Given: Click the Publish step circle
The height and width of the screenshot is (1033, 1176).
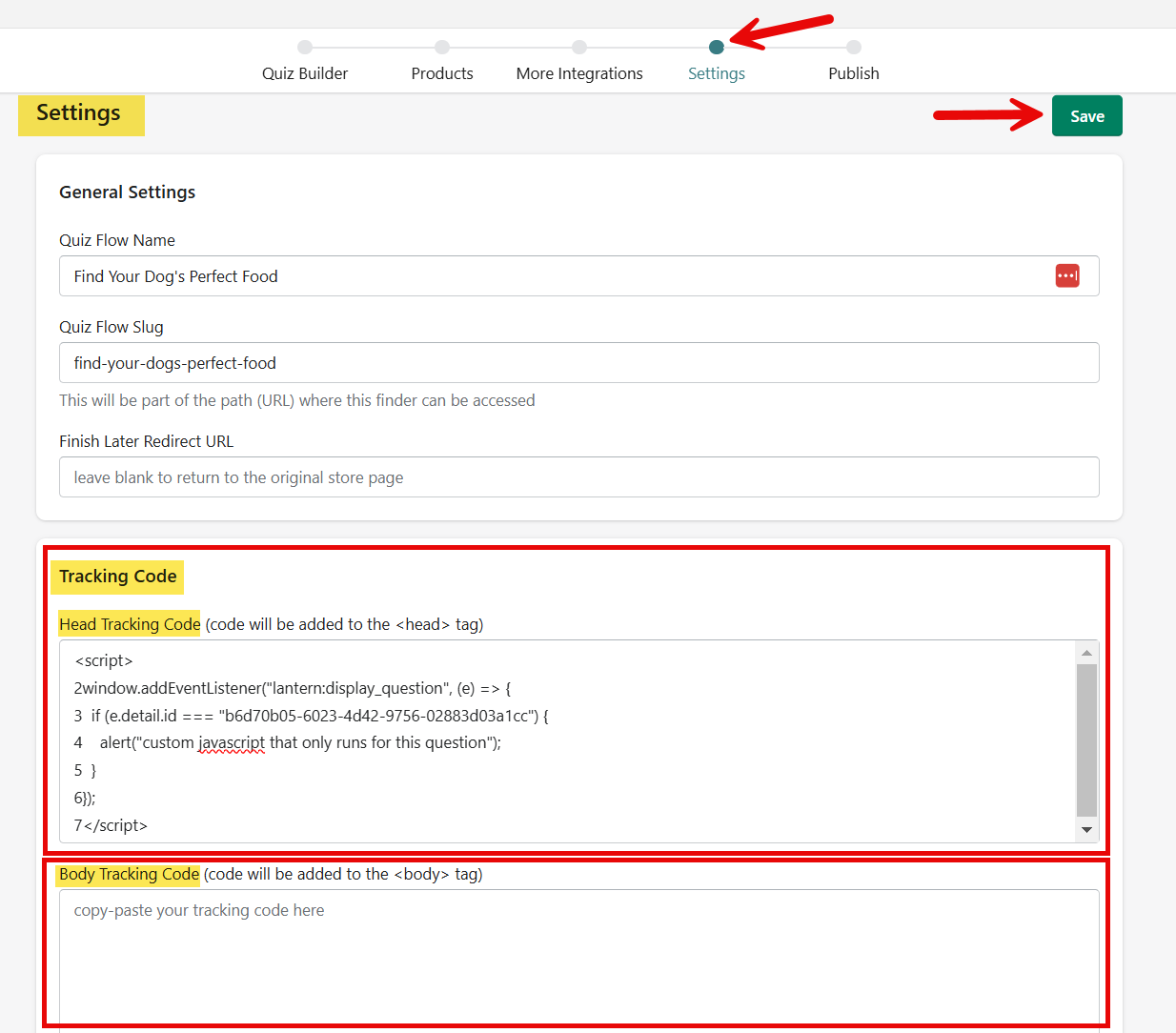Looking at the screenshot, I should pos(854,47).
